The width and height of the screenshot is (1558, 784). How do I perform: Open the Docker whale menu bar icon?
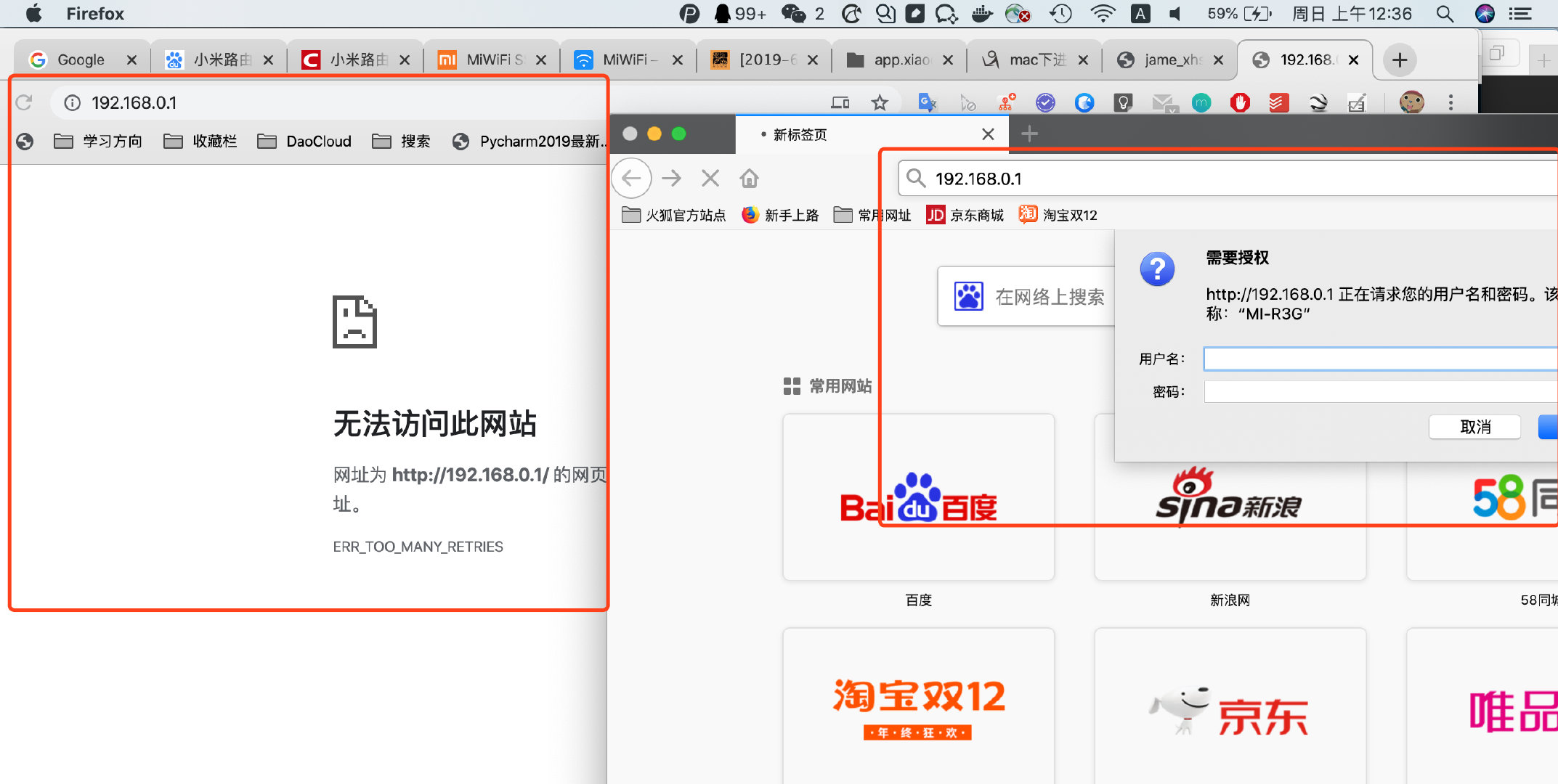pos(981,13)
